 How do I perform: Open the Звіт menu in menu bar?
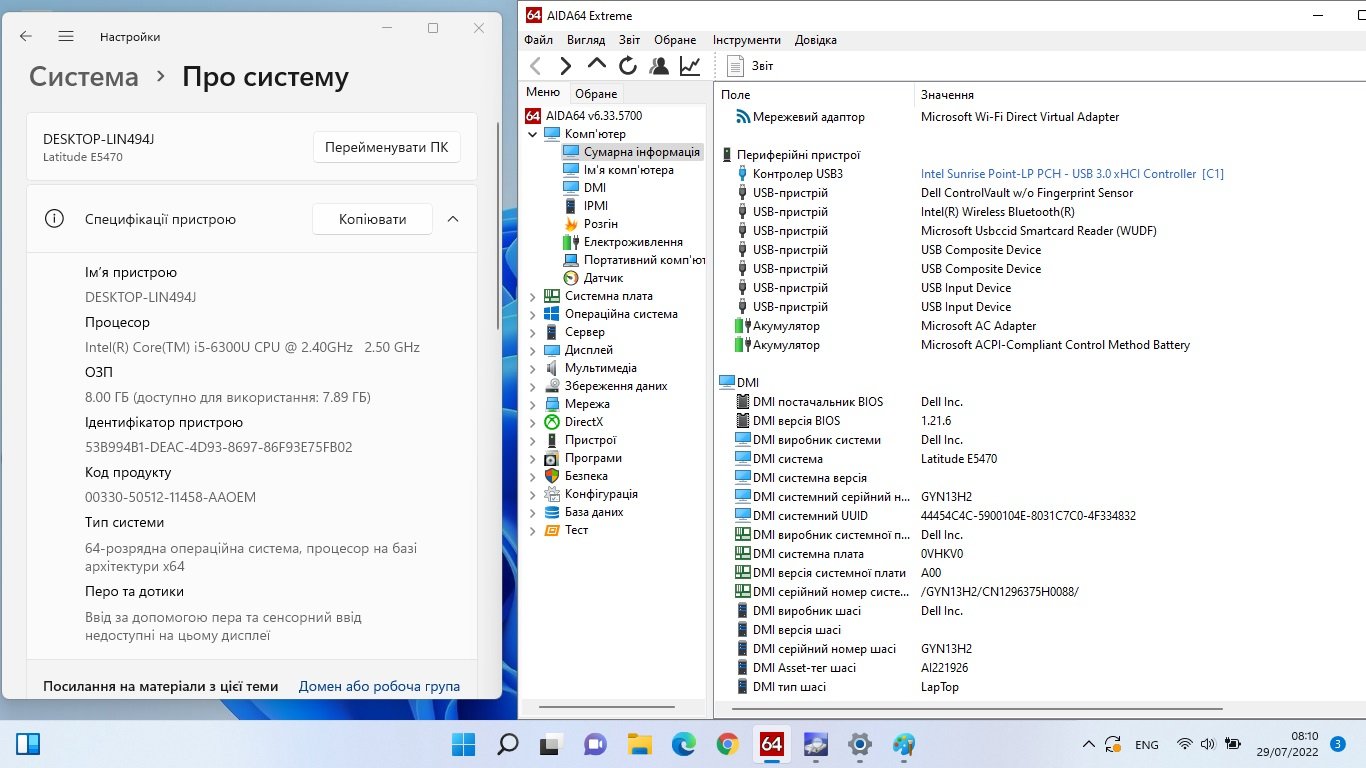tap(629, 40)
